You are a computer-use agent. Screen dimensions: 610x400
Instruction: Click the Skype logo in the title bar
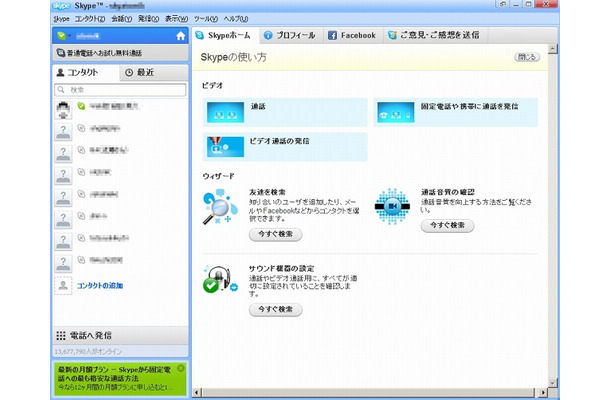tap(61, 5)
